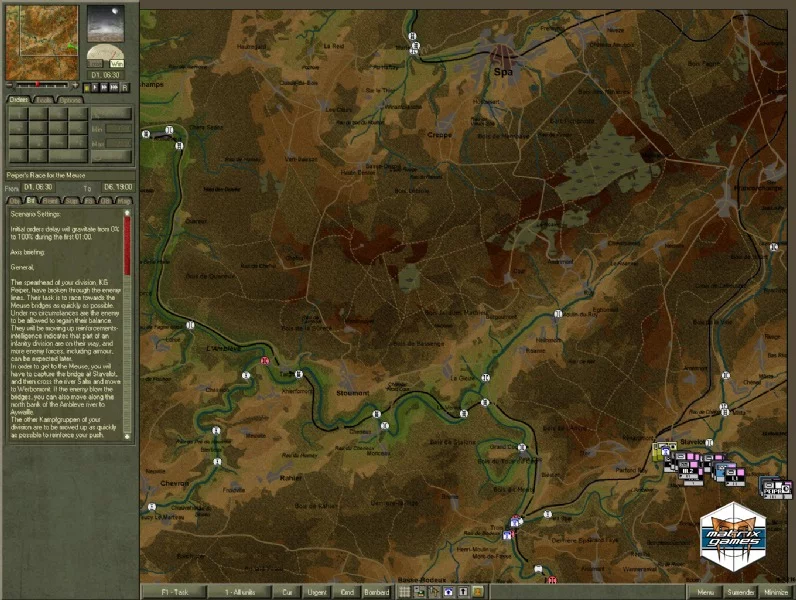Click the unit-list icon right of the grid icon
This screenshot has height=600, width=796.
pyautogui.click(x=419, y=591)
